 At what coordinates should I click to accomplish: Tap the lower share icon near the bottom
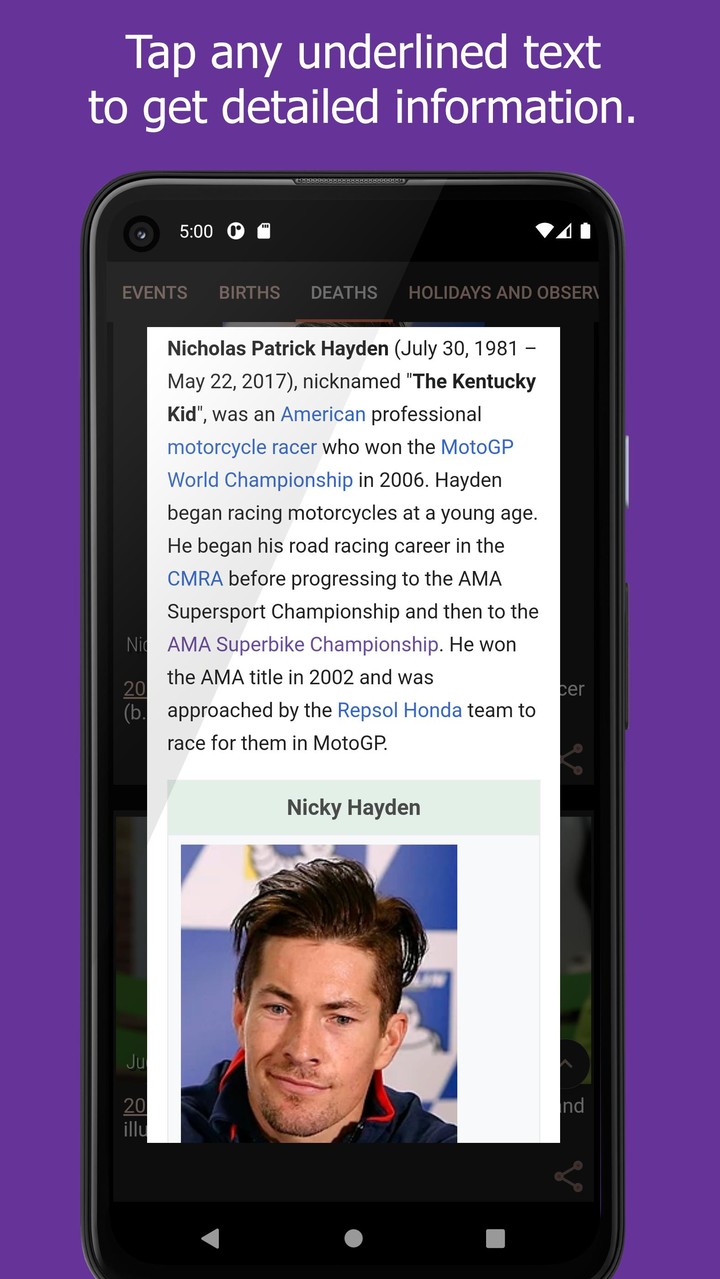click(x=568, y=1176)
